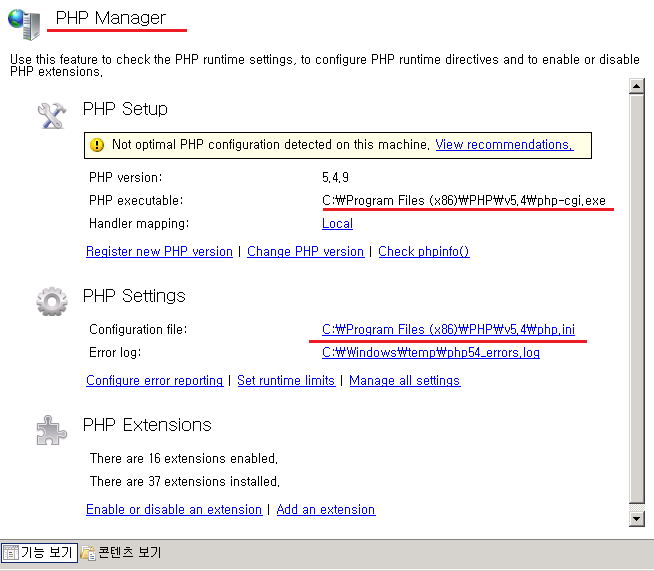Click the 콘텐츠 보기 folder icon

tap(88, 553)
